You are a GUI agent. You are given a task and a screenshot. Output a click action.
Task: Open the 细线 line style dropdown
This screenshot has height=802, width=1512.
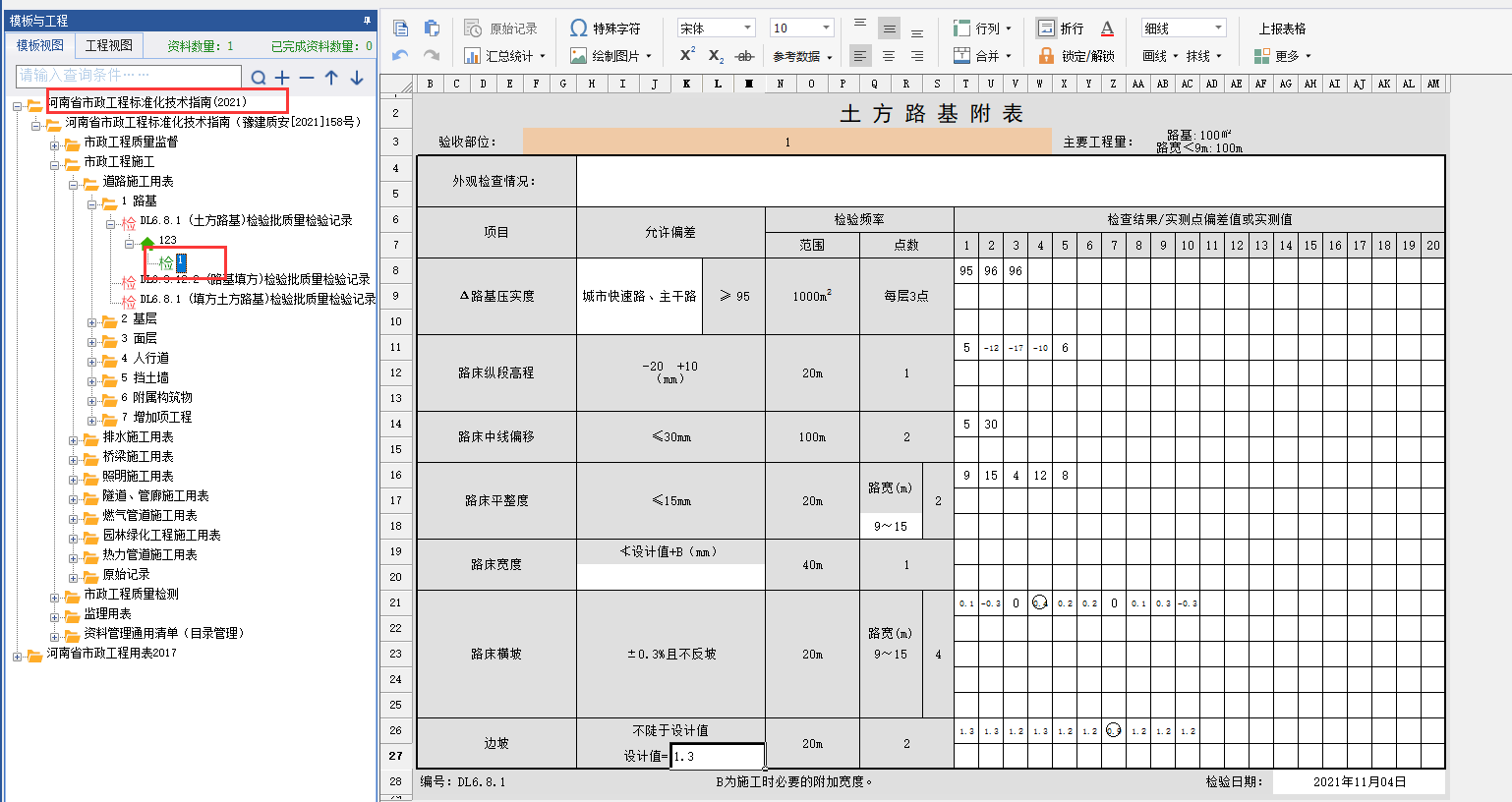[1219, 29]
